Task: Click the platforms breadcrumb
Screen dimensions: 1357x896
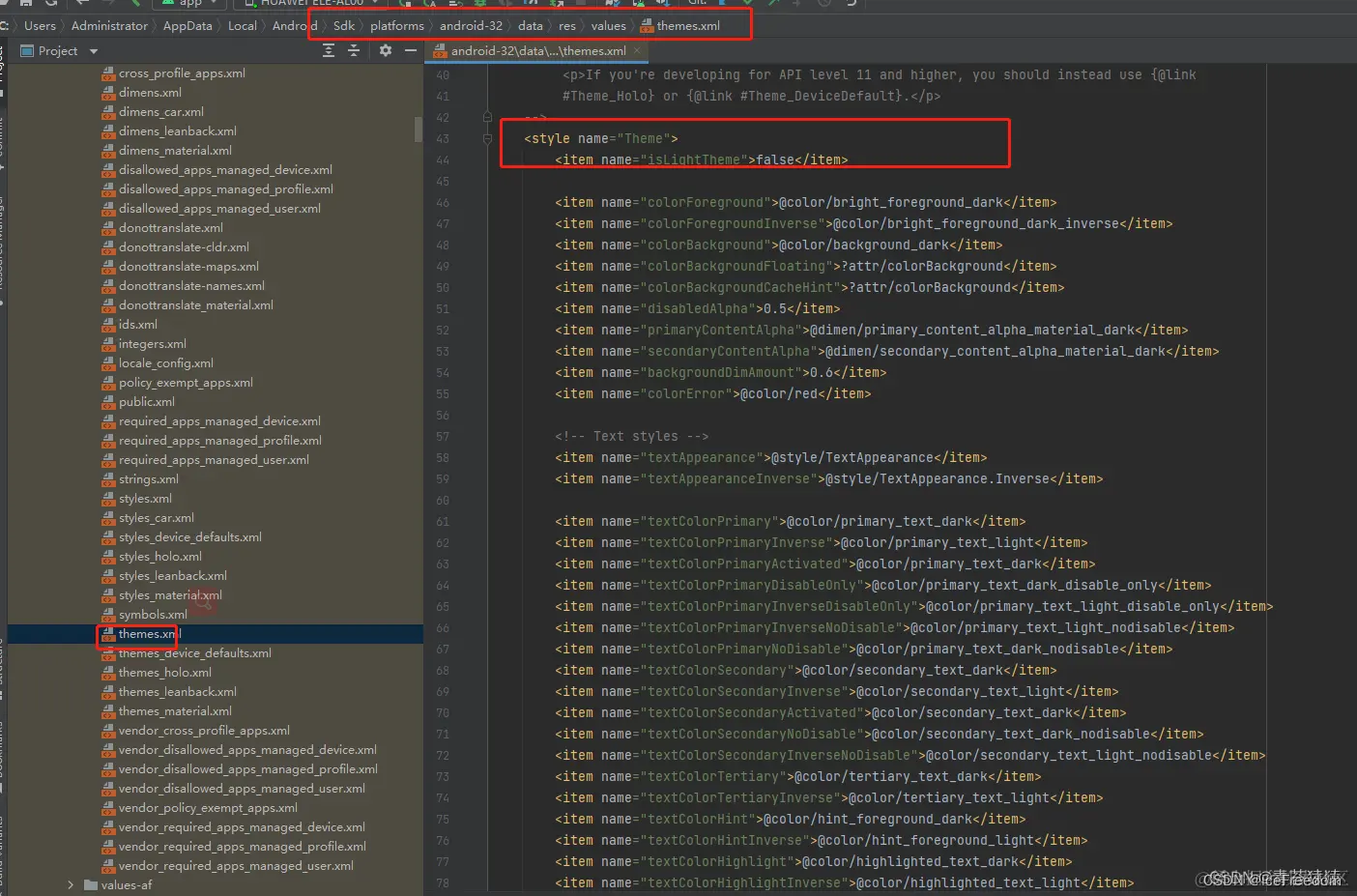Action: 397,26
